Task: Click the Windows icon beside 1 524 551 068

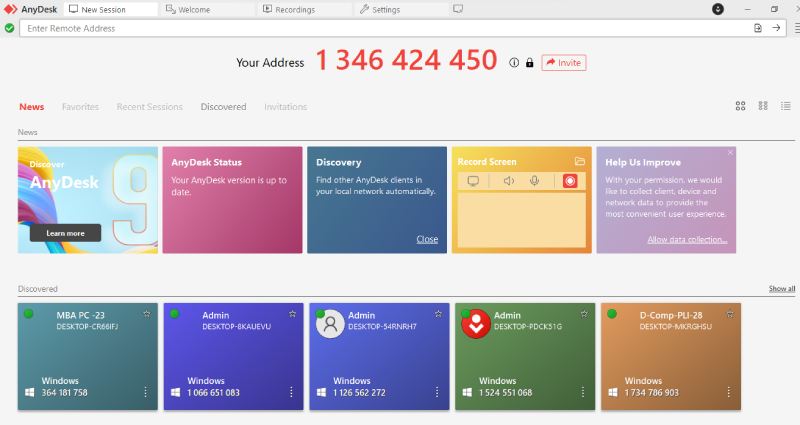Action: pyautogui.click(x=467, y=392)
